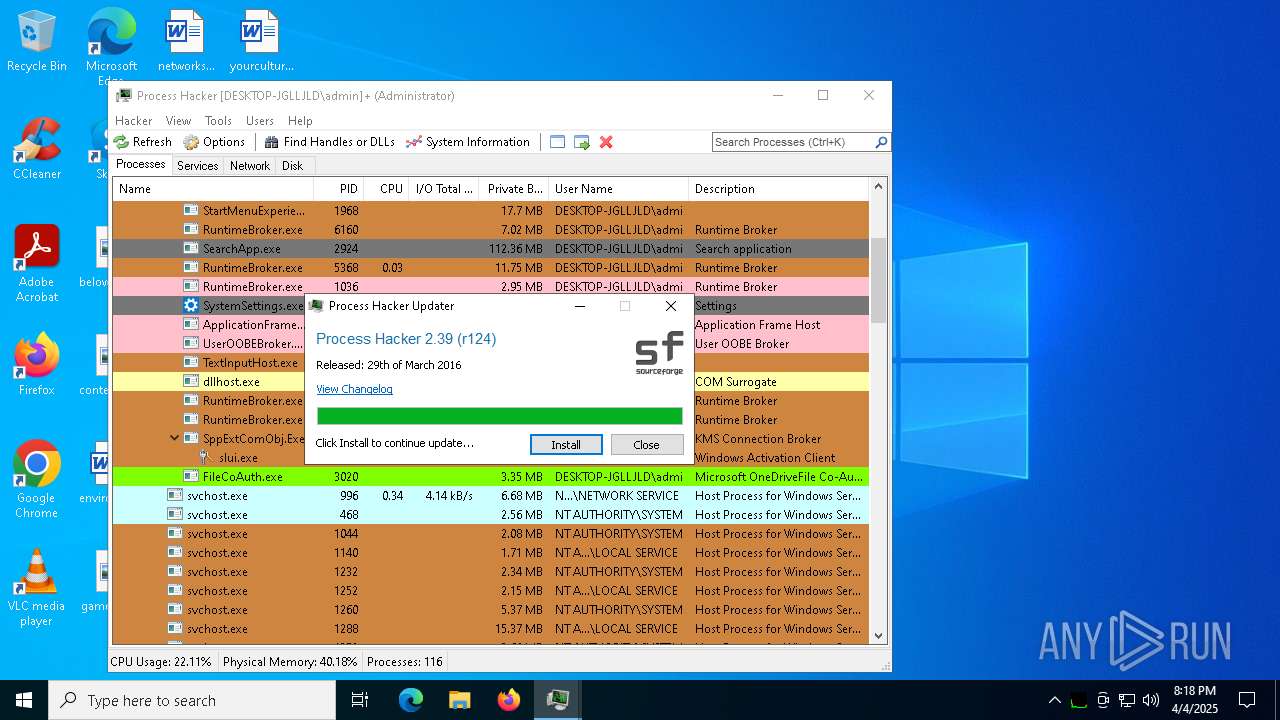1280x720 pixels.
Task: Click the SourceForge logo
Action: tap(660, 353)
